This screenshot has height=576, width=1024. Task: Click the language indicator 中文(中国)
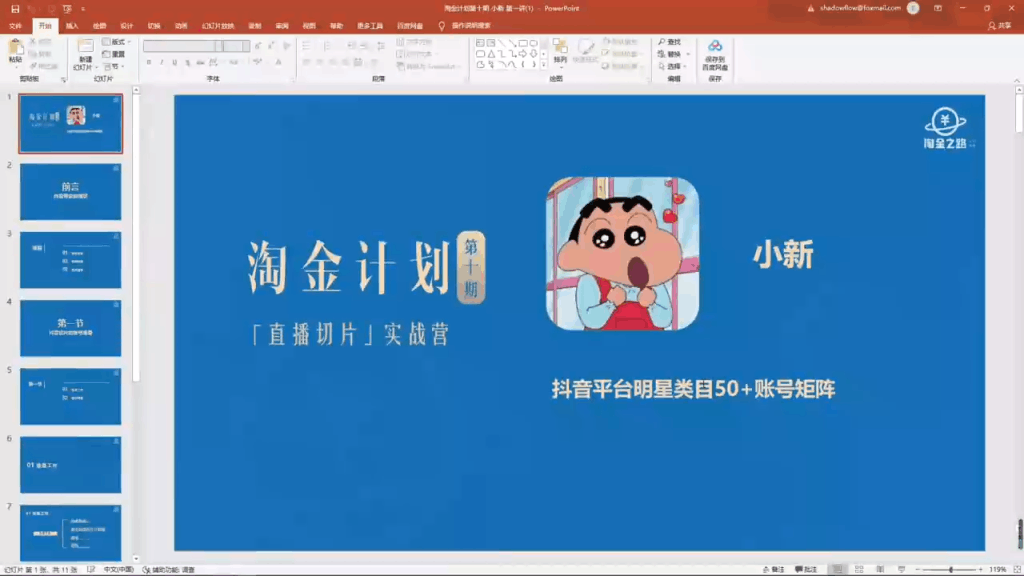coord(119,569)
